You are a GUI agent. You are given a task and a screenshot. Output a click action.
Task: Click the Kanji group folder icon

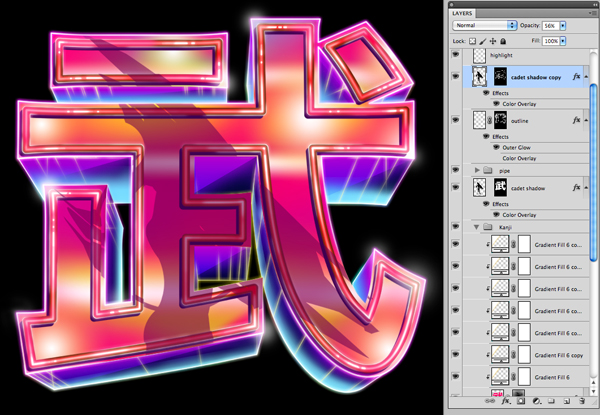tap(488, 227)
